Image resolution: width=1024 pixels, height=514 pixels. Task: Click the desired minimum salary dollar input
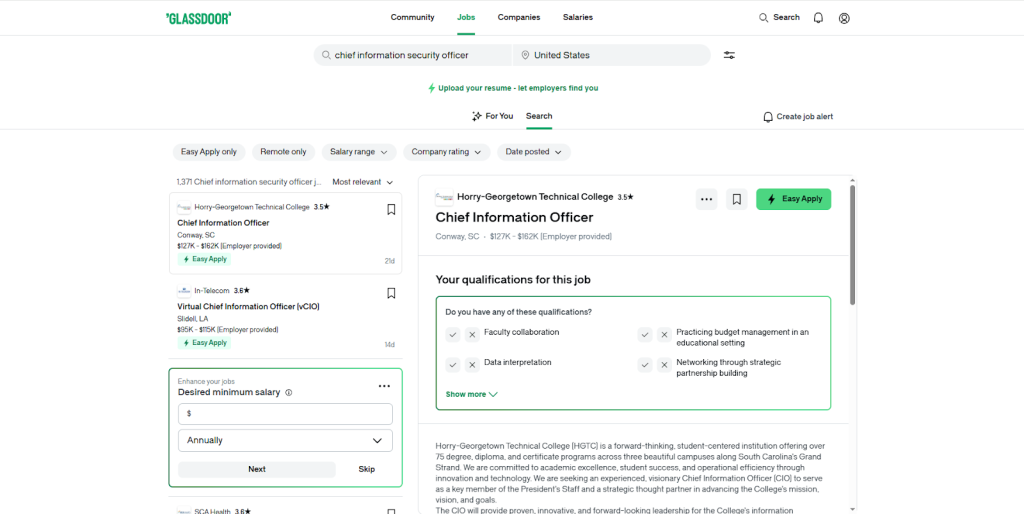(x=285, y=414)
